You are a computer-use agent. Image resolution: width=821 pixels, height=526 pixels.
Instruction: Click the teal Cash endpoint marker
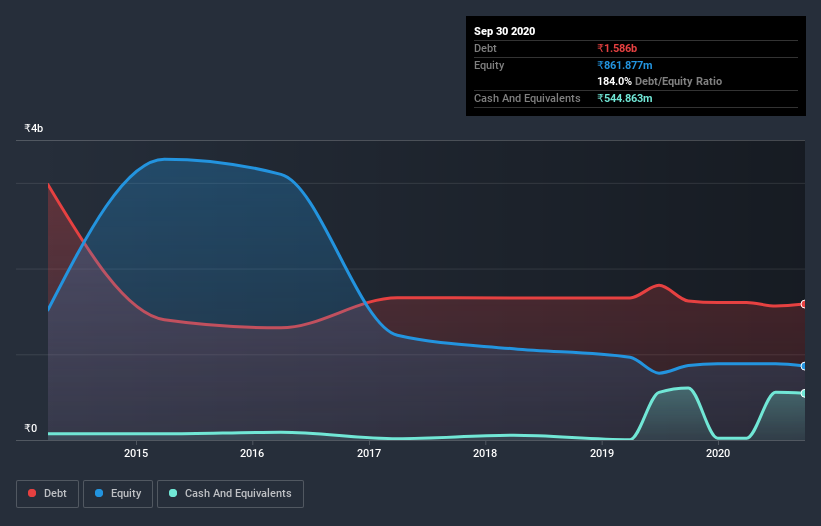(x=804, y=393)
